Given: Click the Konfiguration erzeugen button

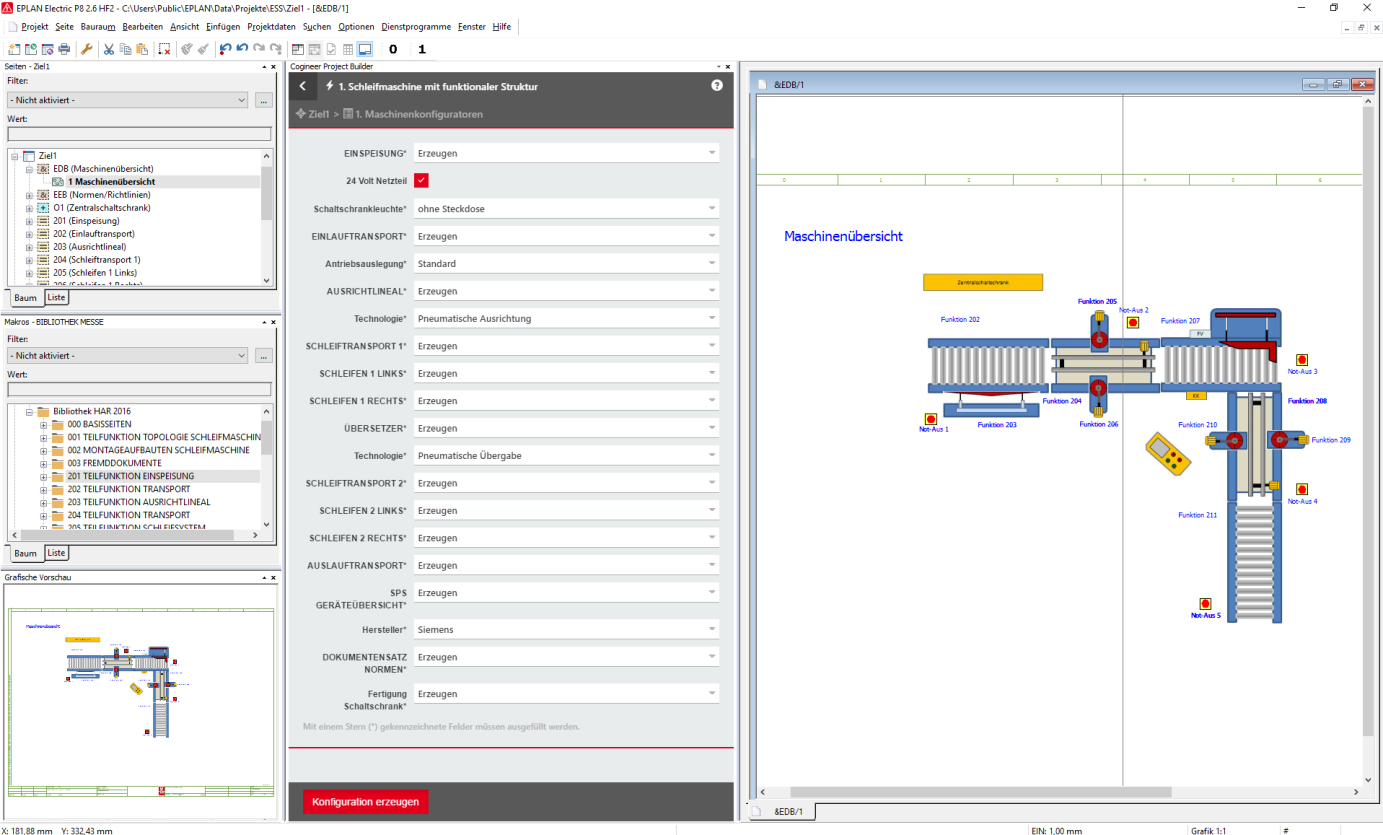Looking at the screenshot, I should (365, 802).
